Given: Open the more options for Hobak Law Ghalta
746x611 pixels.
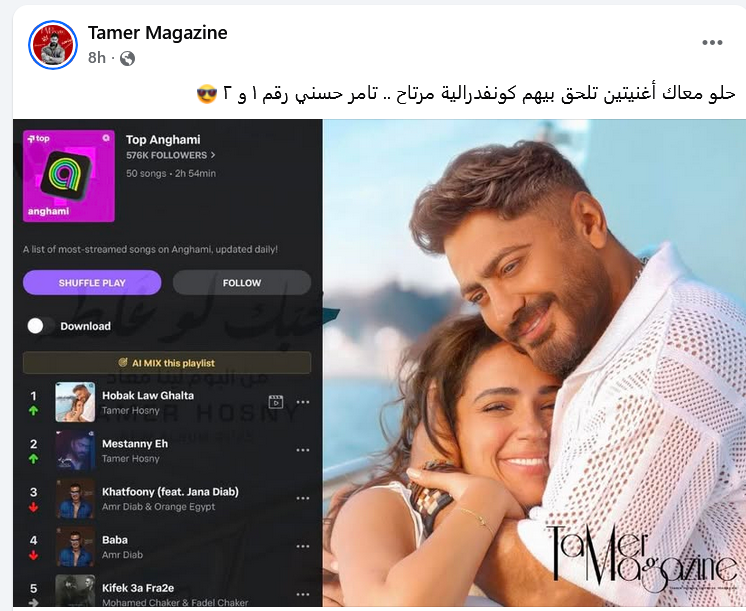Looking at the screenshot, I should [x=303, y=402].
